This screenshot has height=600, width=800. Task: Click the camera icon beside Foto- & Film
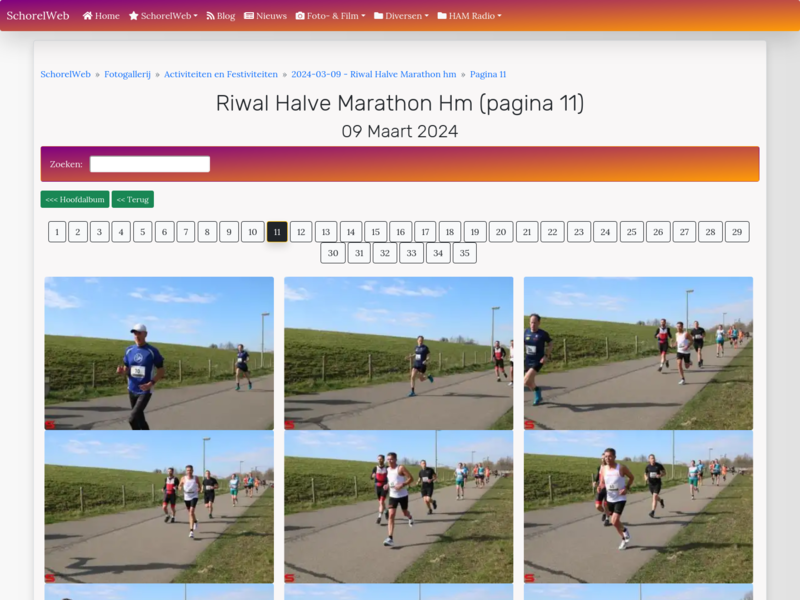[x=300, y=16]
